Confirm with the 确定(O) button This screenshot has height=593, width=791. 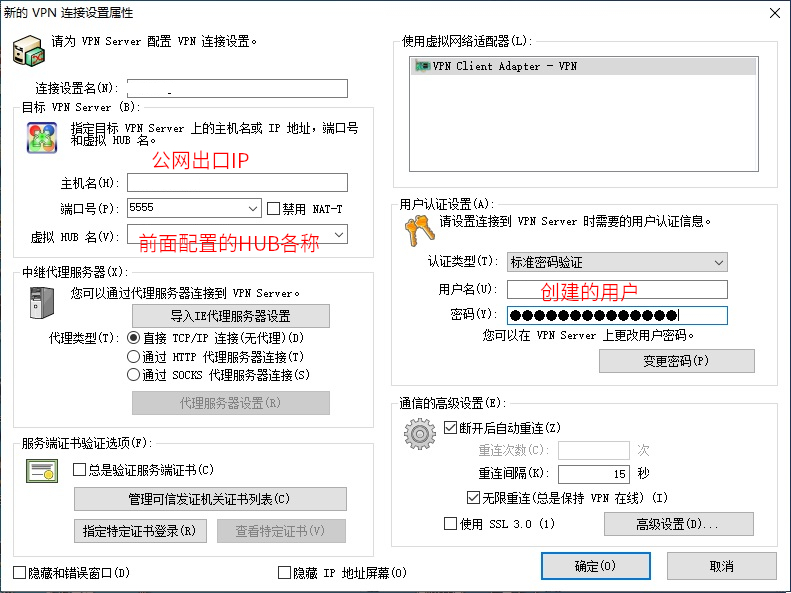click(x=595, y=566)
